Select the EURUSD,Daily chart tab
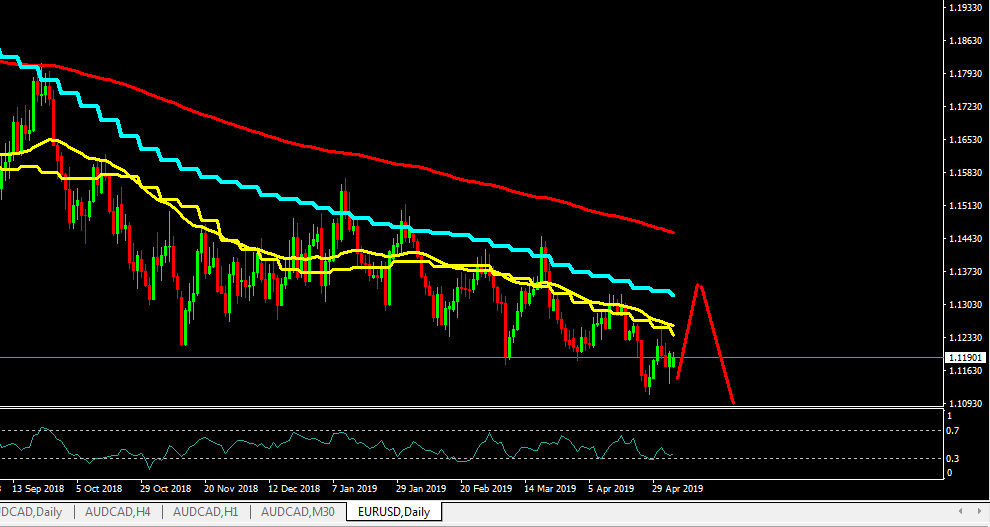 [x=394, y=512]
